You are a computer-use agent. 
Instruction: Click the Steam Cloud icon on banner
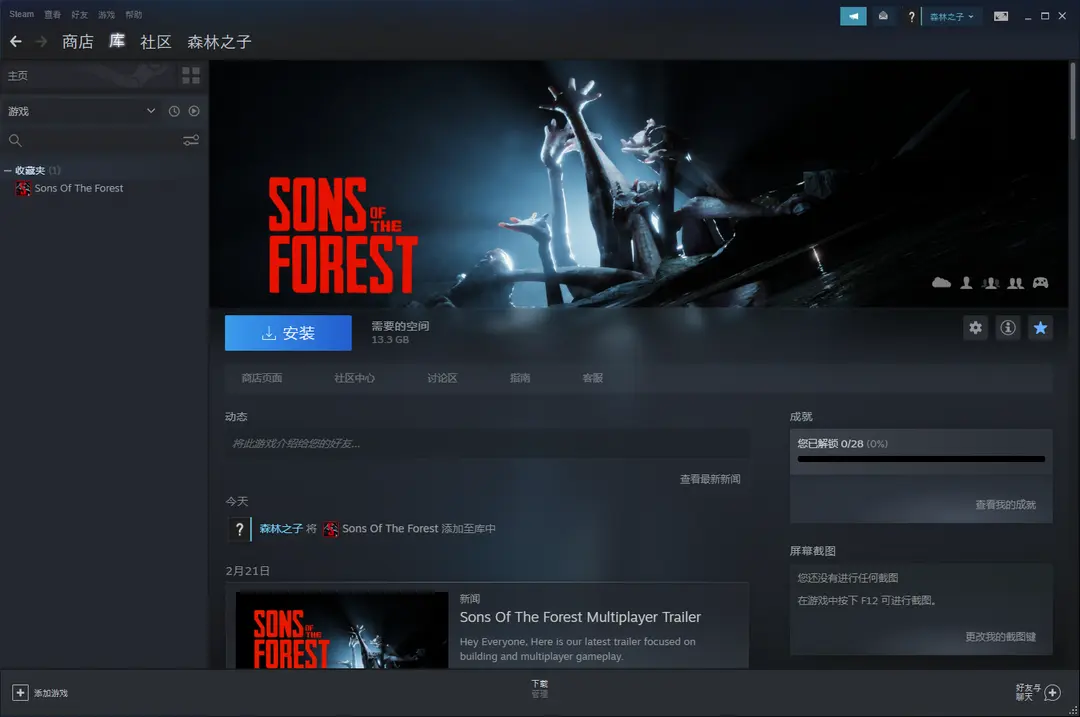(x=941, y=282)
